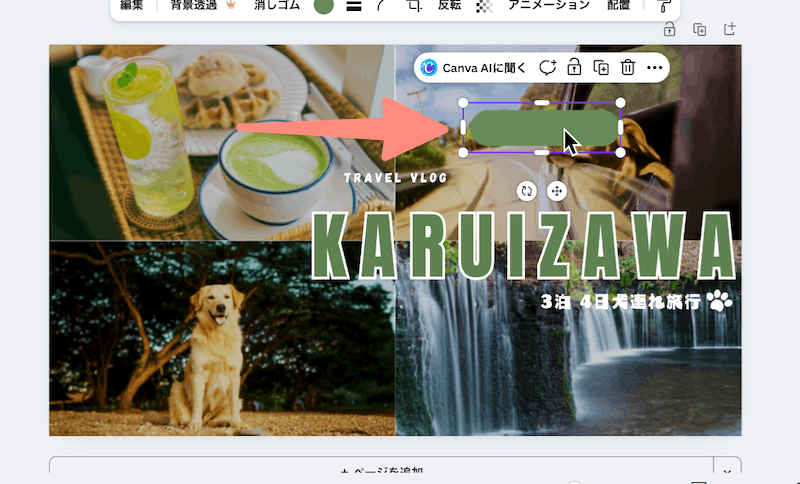Click Canva AIに聞く button
800x484 pixels.
pos(473,67)
